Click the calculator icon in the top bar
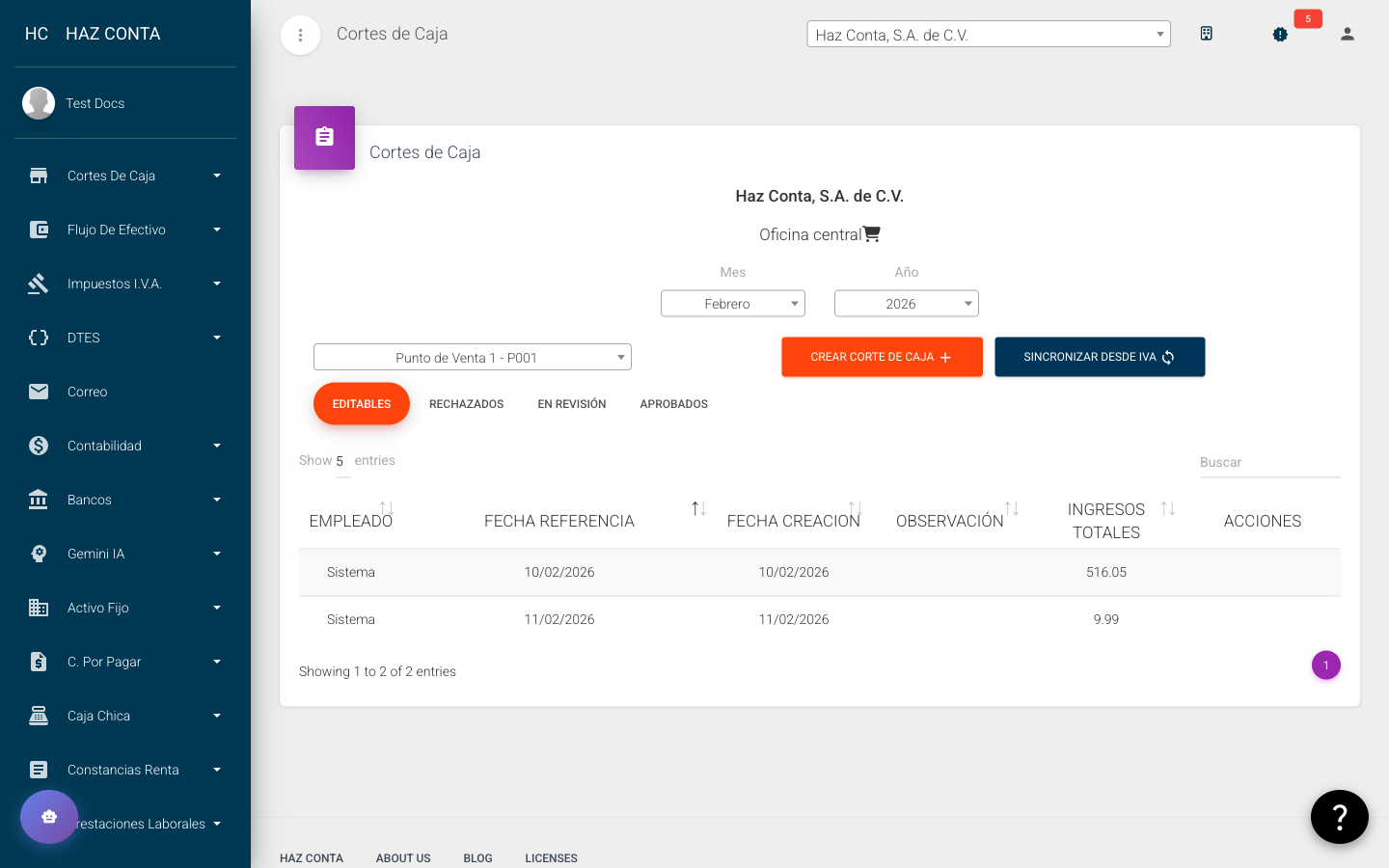1389x868 pixels. click(x=1207, y=33)
